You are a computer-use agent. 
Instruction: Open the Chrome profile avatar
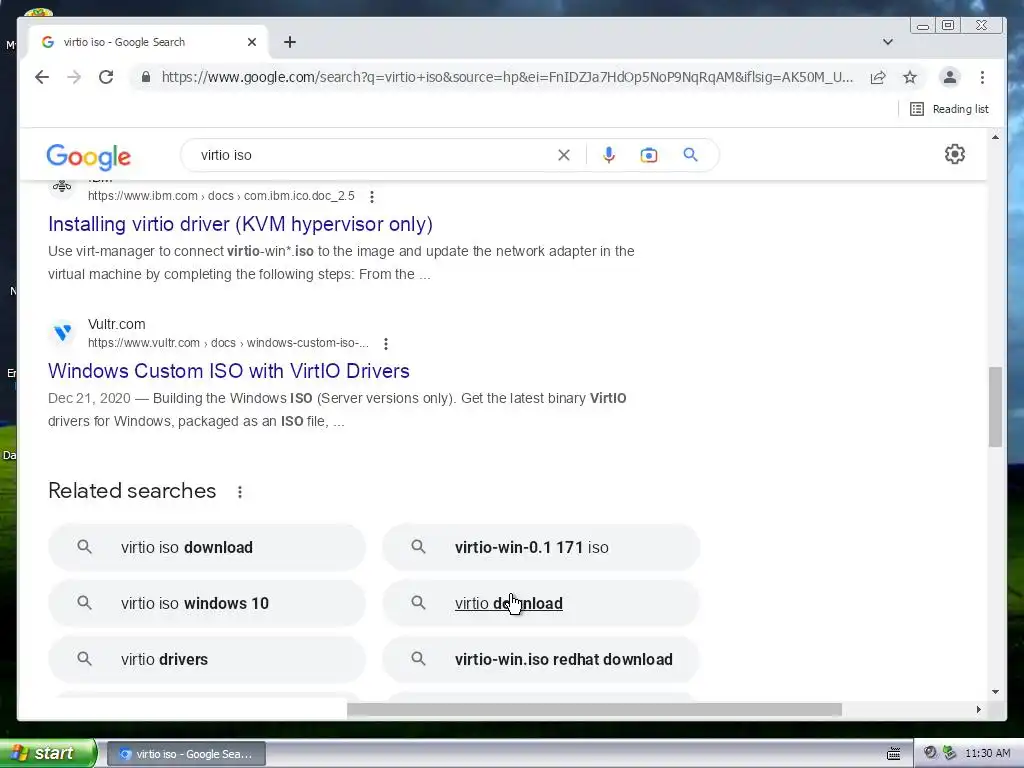950,77
